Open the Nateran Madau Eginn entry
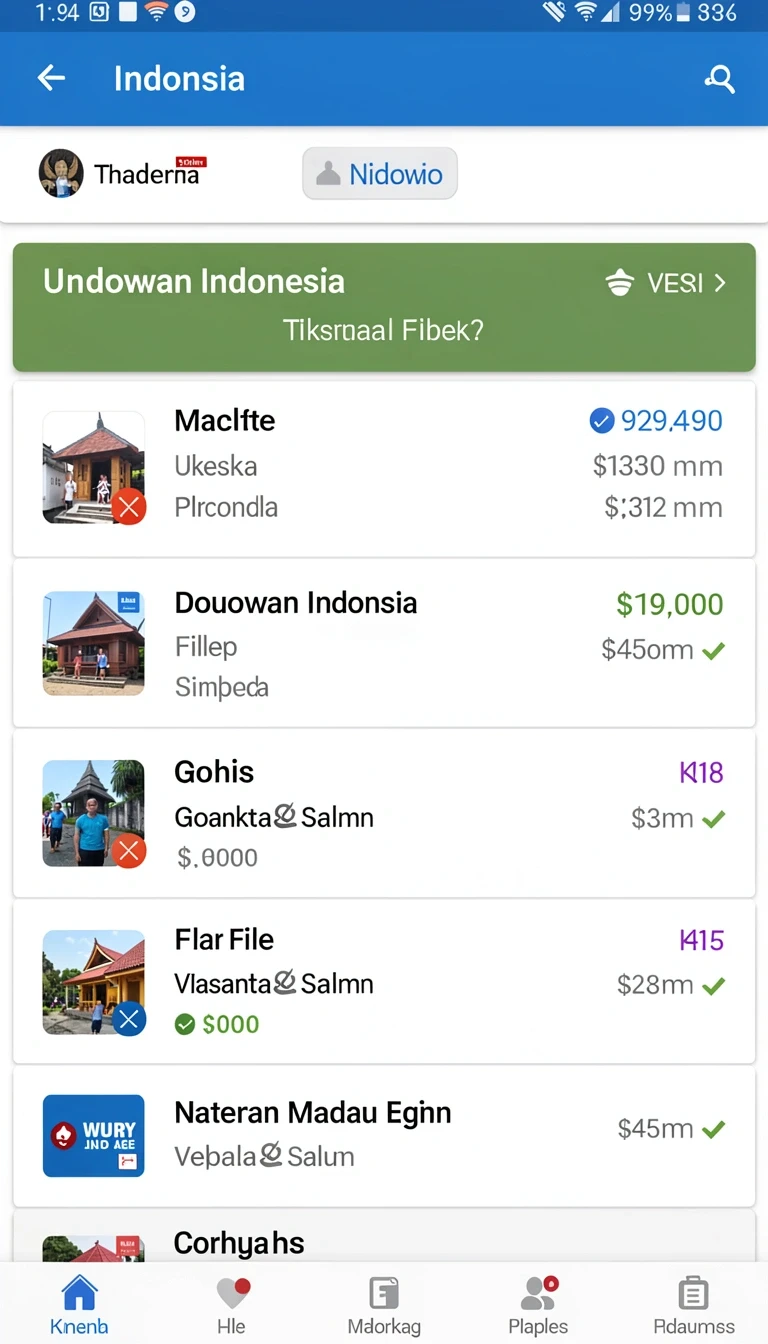This screenshot has width=768, height=1344. [384, 1136]
